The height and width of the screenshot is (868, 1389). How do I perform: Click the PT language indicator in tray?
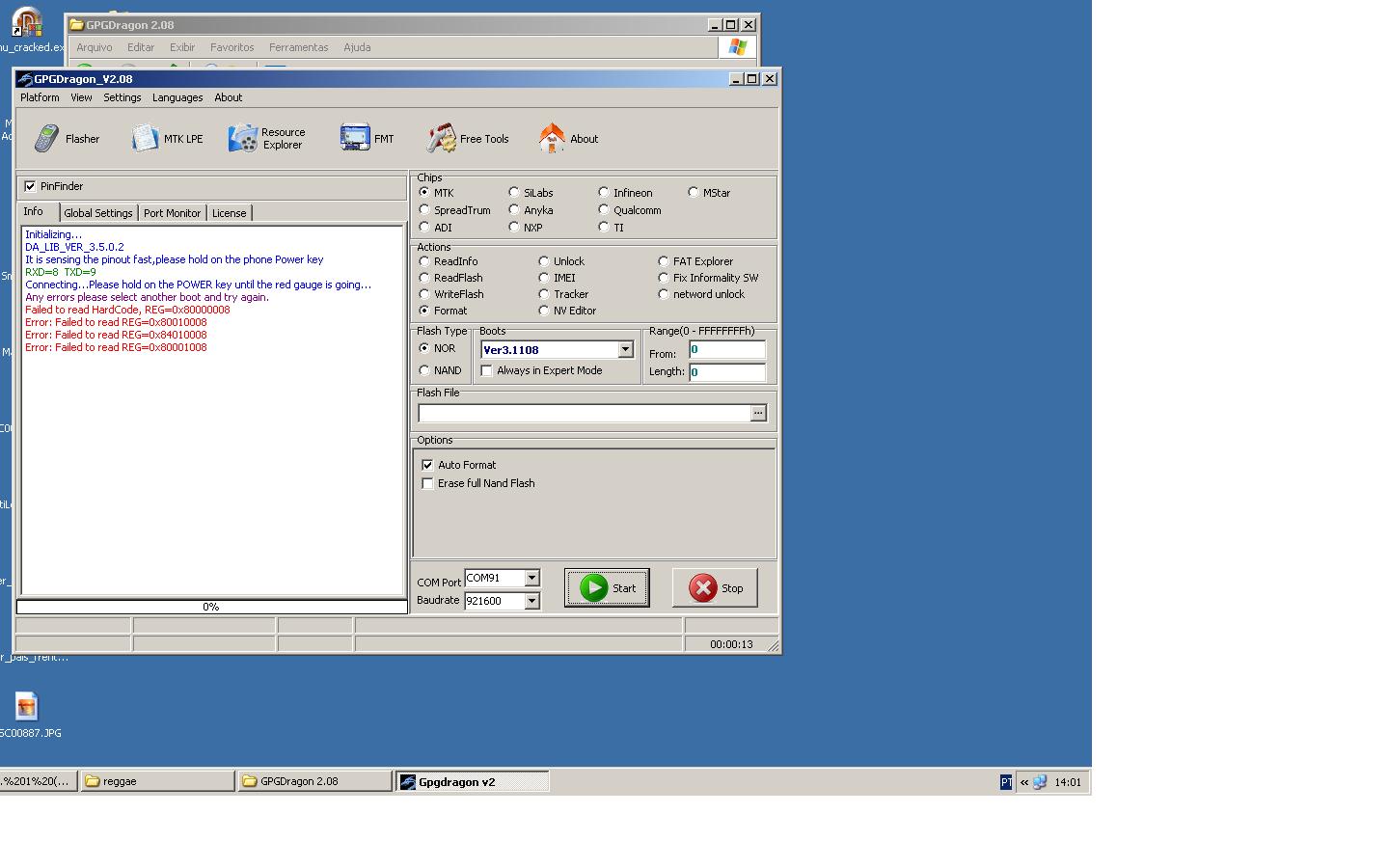(x=1006, y=782)
